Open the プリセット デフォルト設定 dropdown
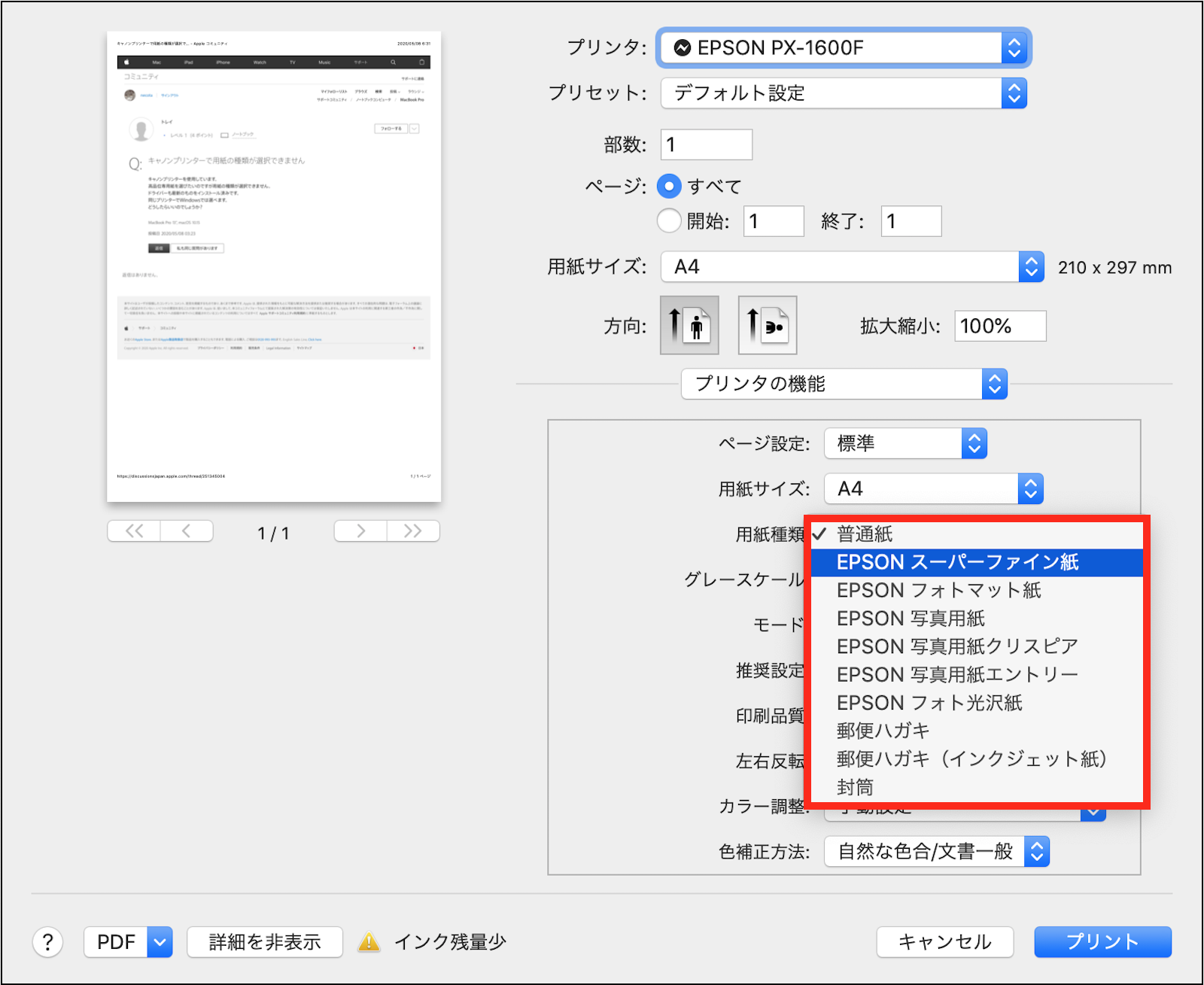 click(844, 93)
